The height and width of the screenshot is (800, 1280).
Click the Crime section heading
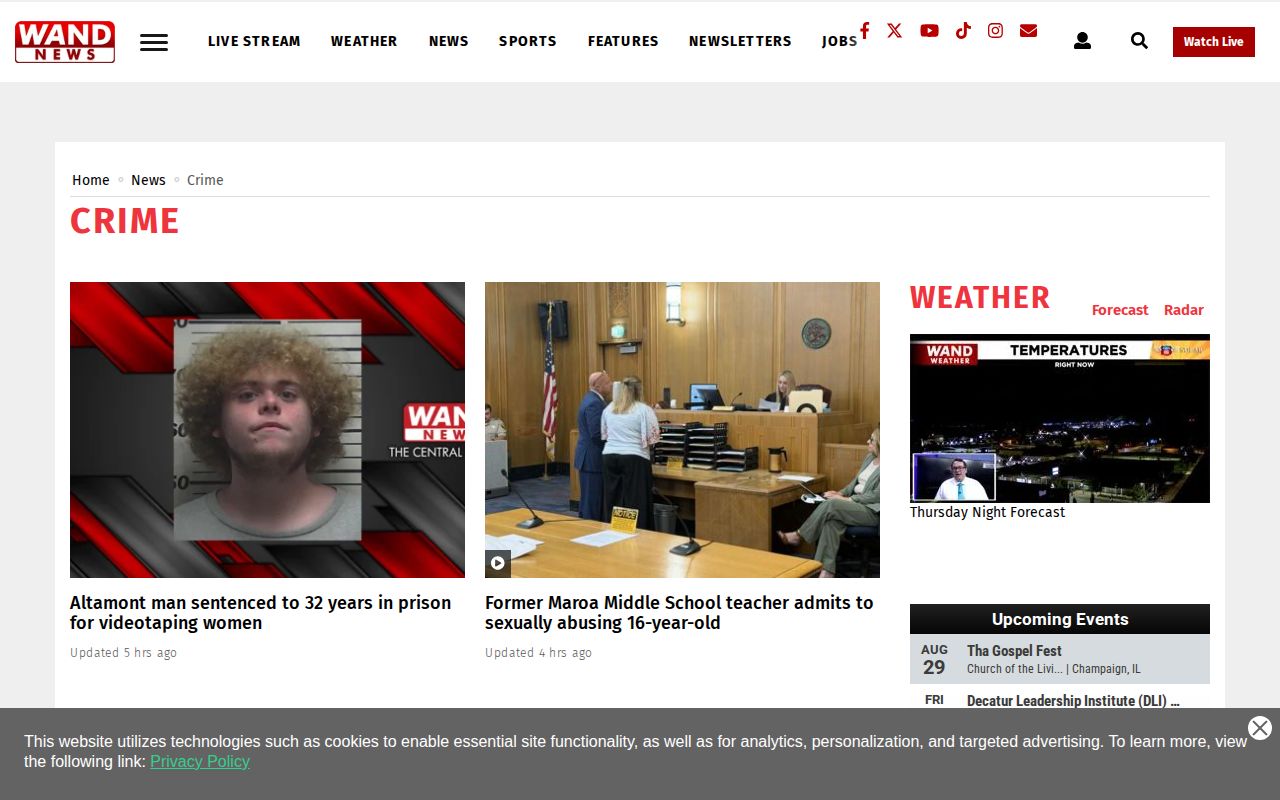click(x=125, y=221)
